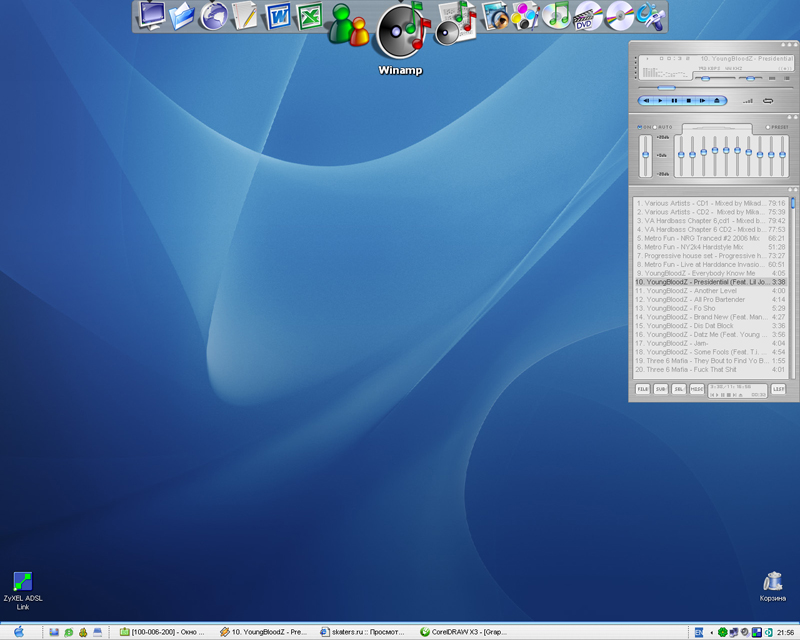Open the Recycle Bin (Корзина)
800x640 pixels.
coord(772,582)
